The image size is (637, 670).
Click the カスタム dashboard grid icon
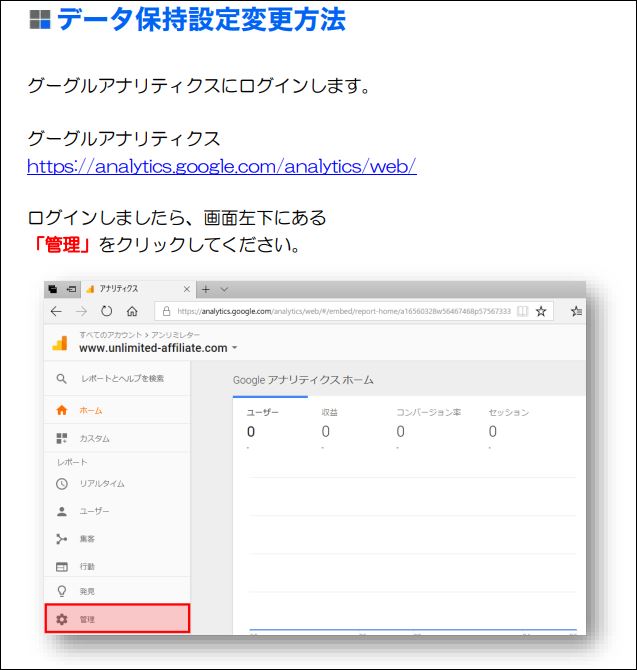tap(62, 438)
